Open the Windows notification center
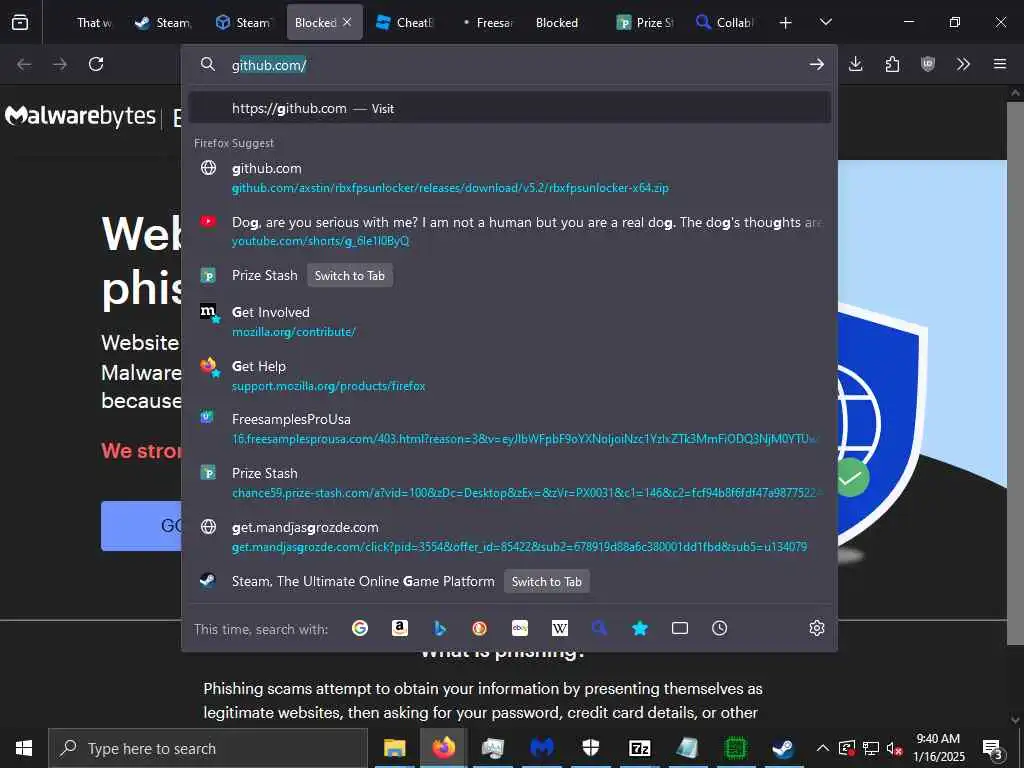Image resolution: width=1024 pixels, height=768 pixels. click(x=993, y=749)
